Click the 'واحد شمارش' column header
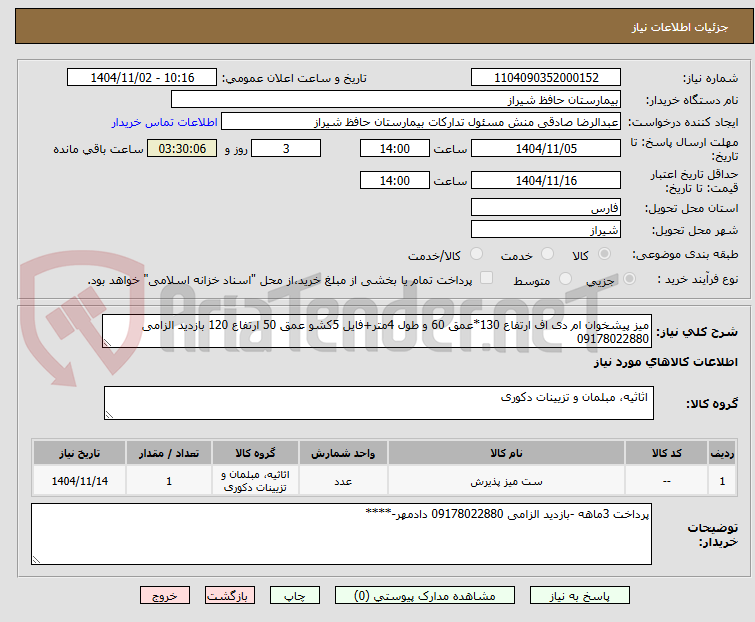Viewport: 755px width, 622px height. pyautogui.click(x=343, y=453)
